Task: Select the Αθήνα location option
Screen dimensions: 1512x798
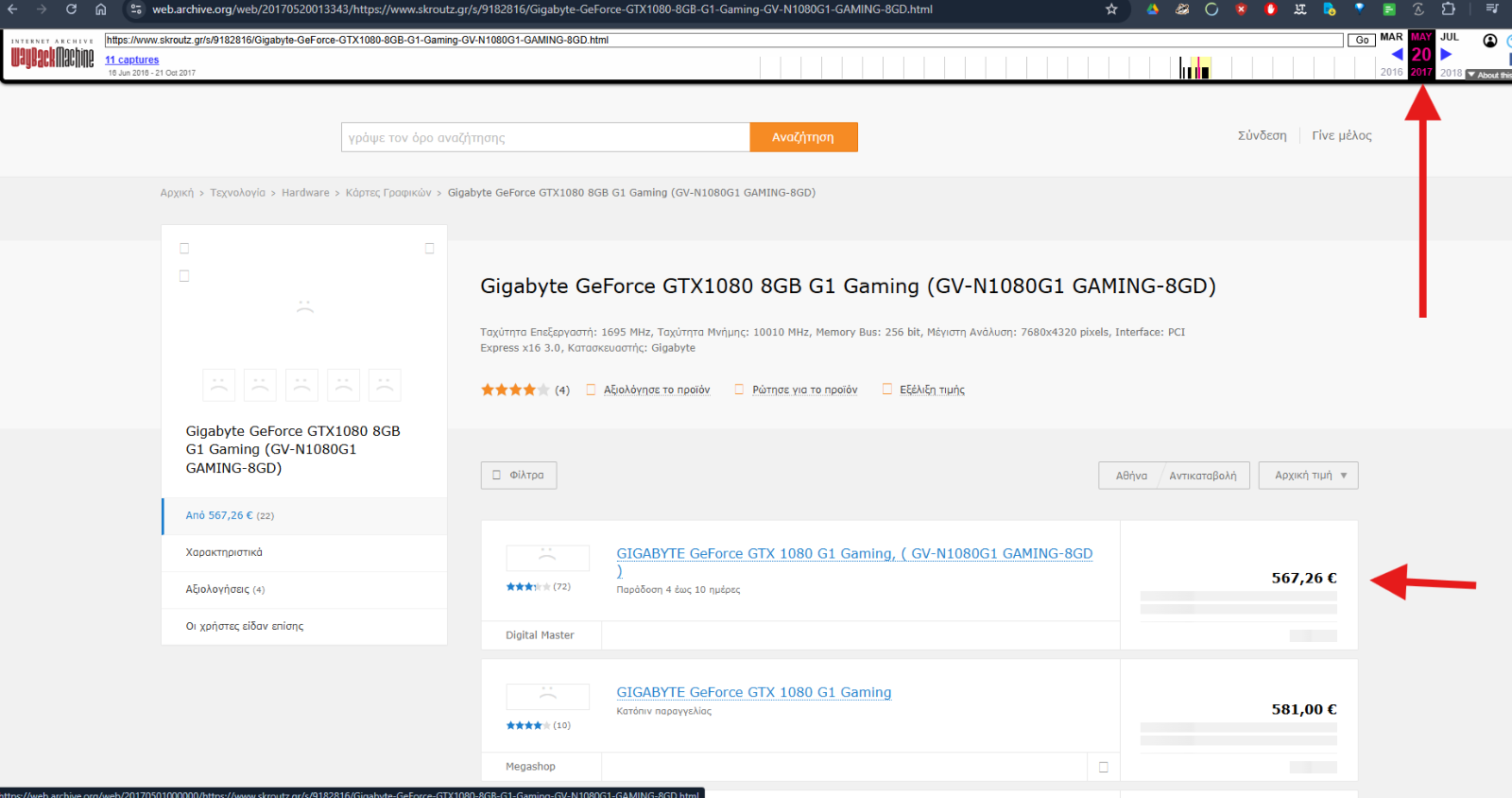Action: [1131, 476]
